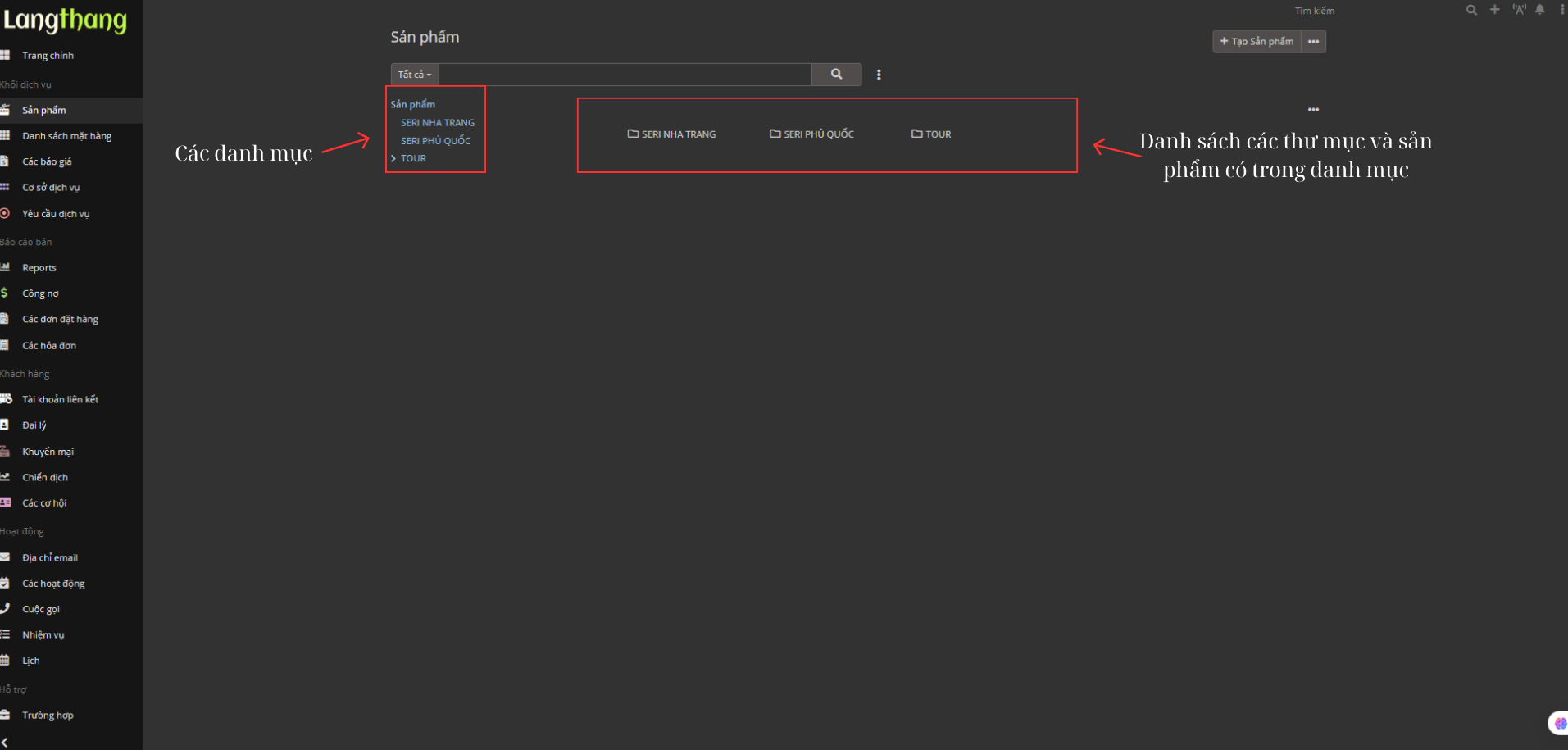Click the magnifier search button in product filter
This screenshot has width=1568, height=750.
(836, 75)
